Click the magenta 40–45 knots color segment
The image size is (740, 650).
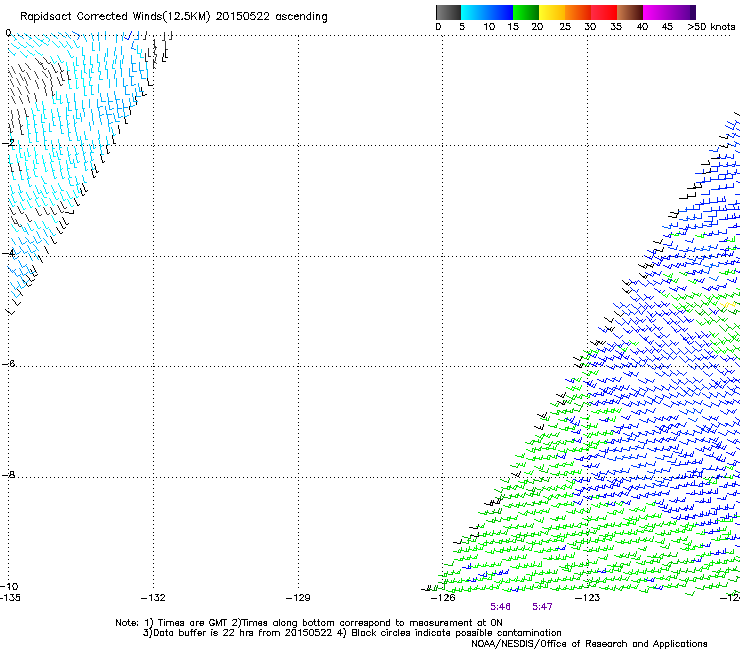click(656, 12)
